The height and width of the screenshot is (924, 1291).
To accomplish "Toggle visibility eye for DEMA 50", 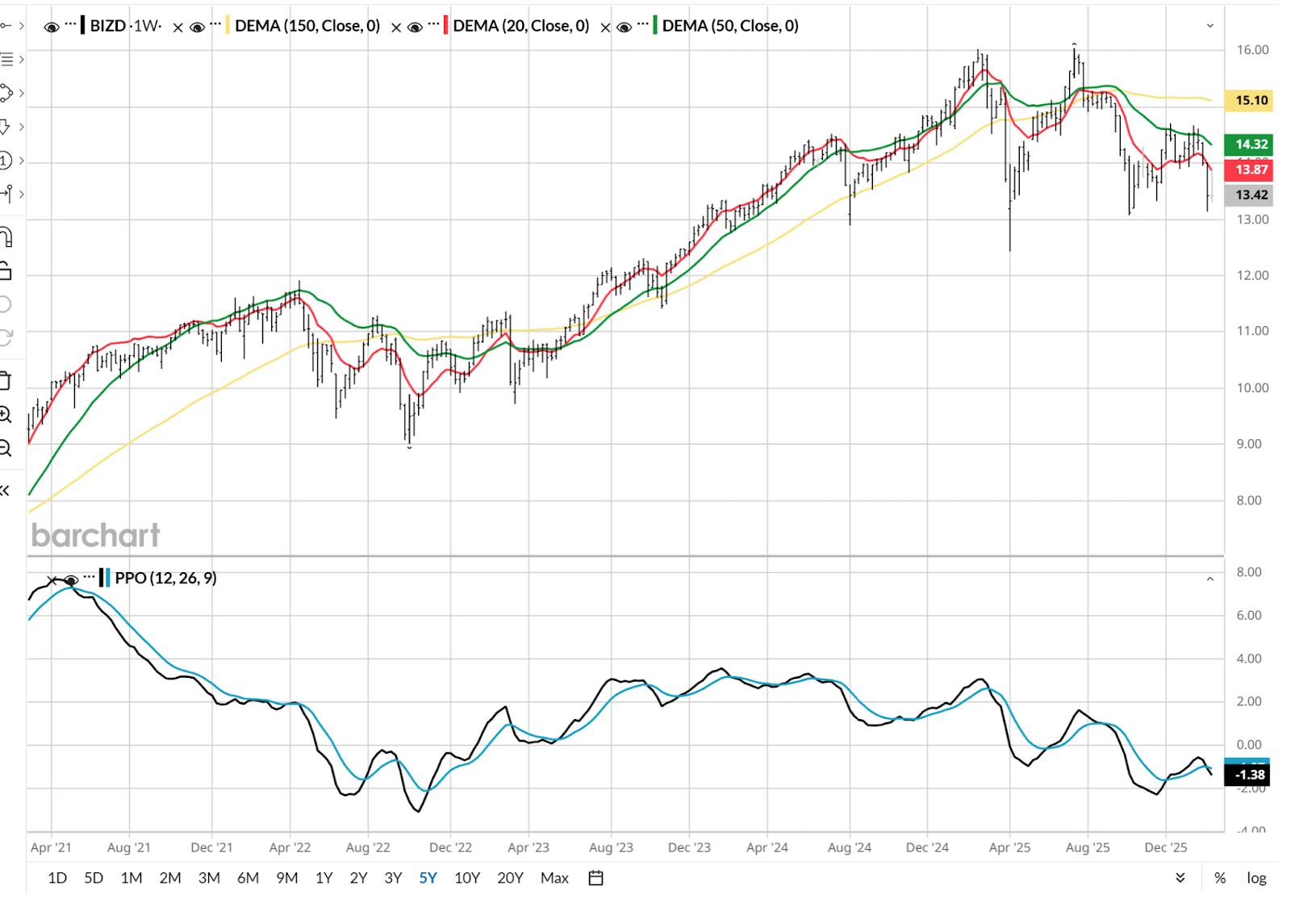I will pyautogui.click(x=624, y=27).
